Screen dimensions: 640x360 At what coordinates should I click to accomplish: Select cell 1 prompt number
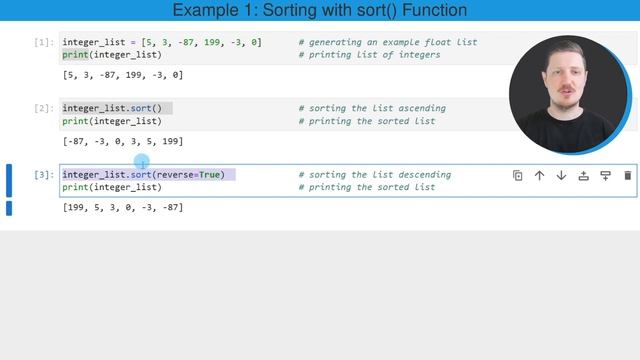point(44,42)
